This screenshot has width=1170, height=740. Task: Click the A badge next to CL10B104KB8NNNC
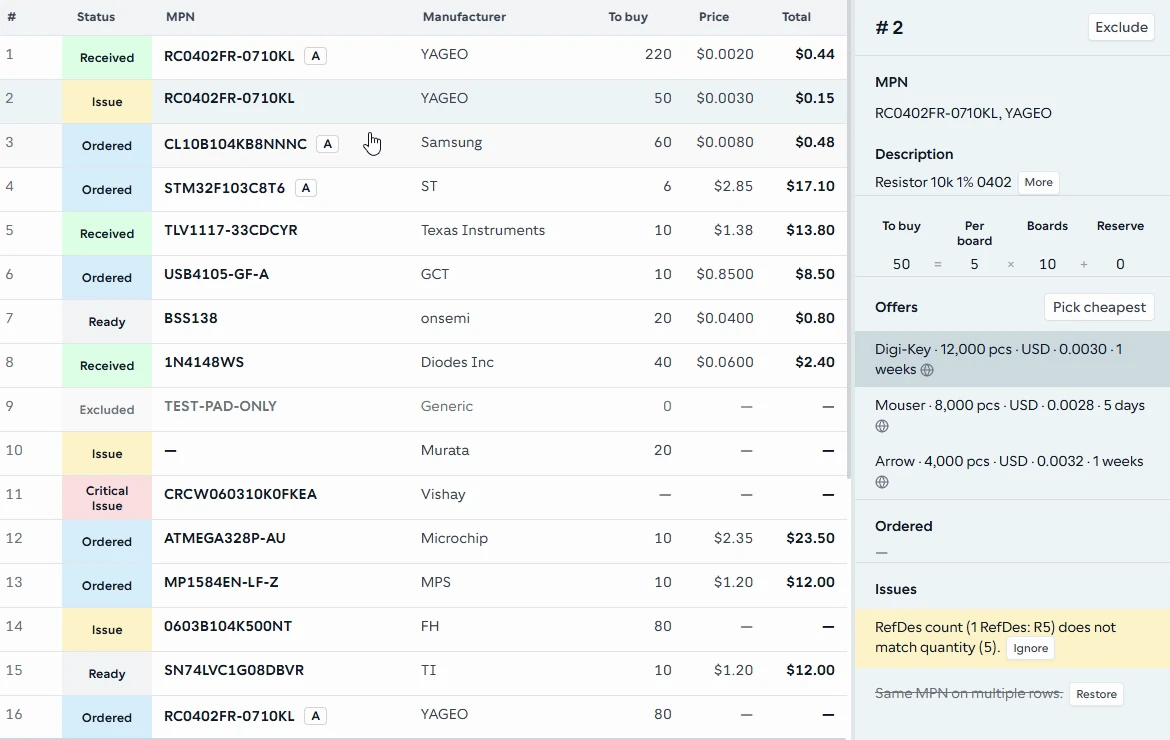[x=328, y=144]
